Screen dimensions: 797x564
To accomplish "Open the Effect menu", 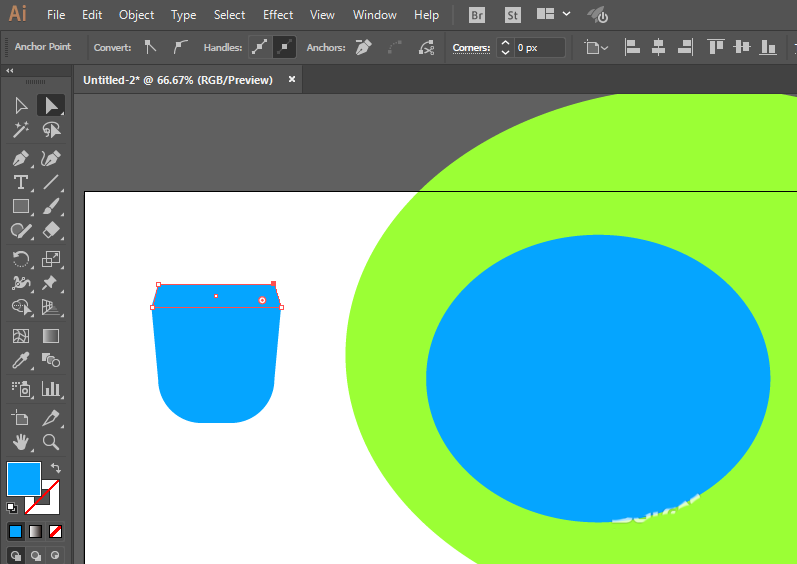I will tap(278, 15).
